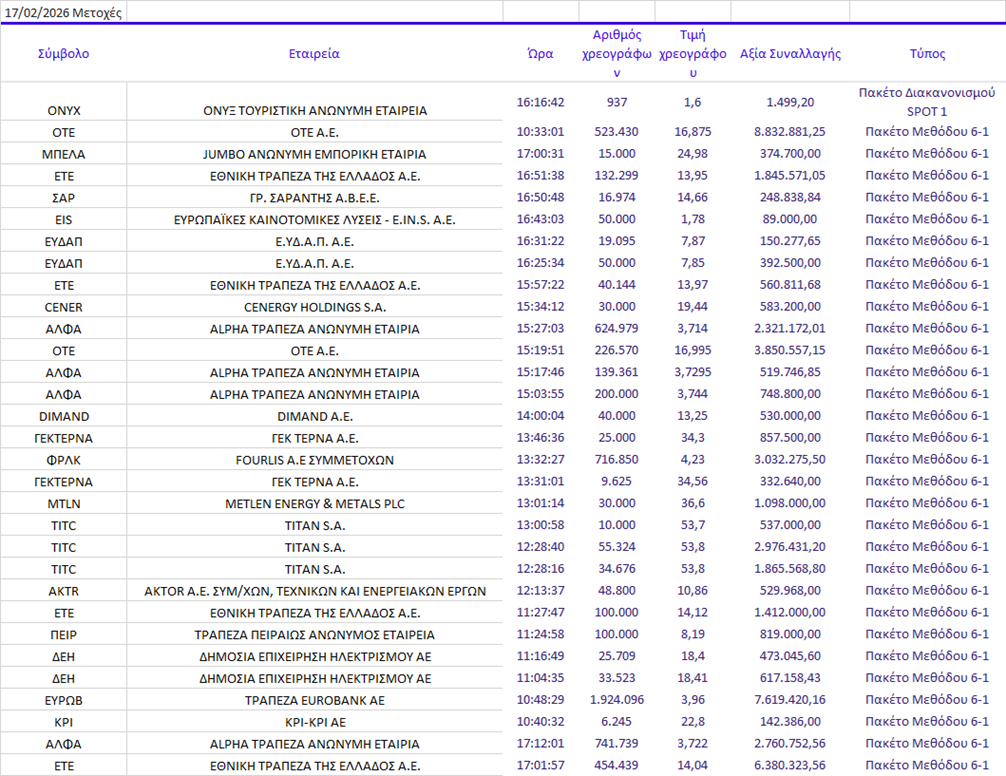
Task: Select the ΕΥΡΩΒ symbol cell
Action: pyautogui.click(x=64, y=700)
